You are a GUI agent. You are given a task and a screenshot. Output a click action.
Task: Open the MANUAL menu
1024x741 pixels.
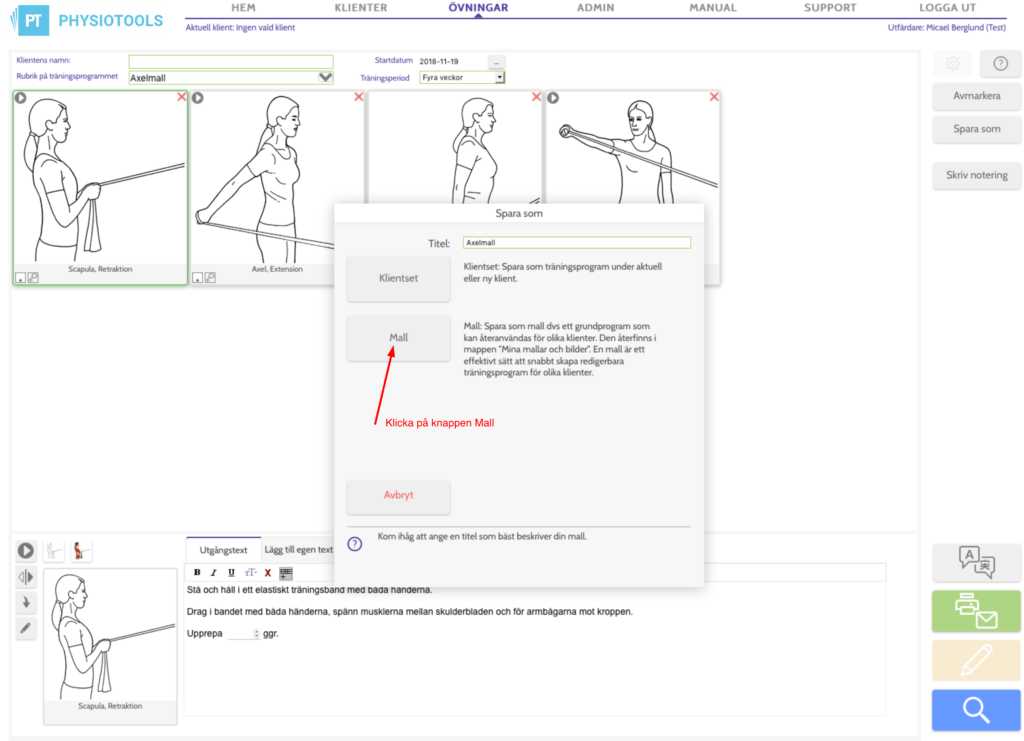[x=712, y=8]
